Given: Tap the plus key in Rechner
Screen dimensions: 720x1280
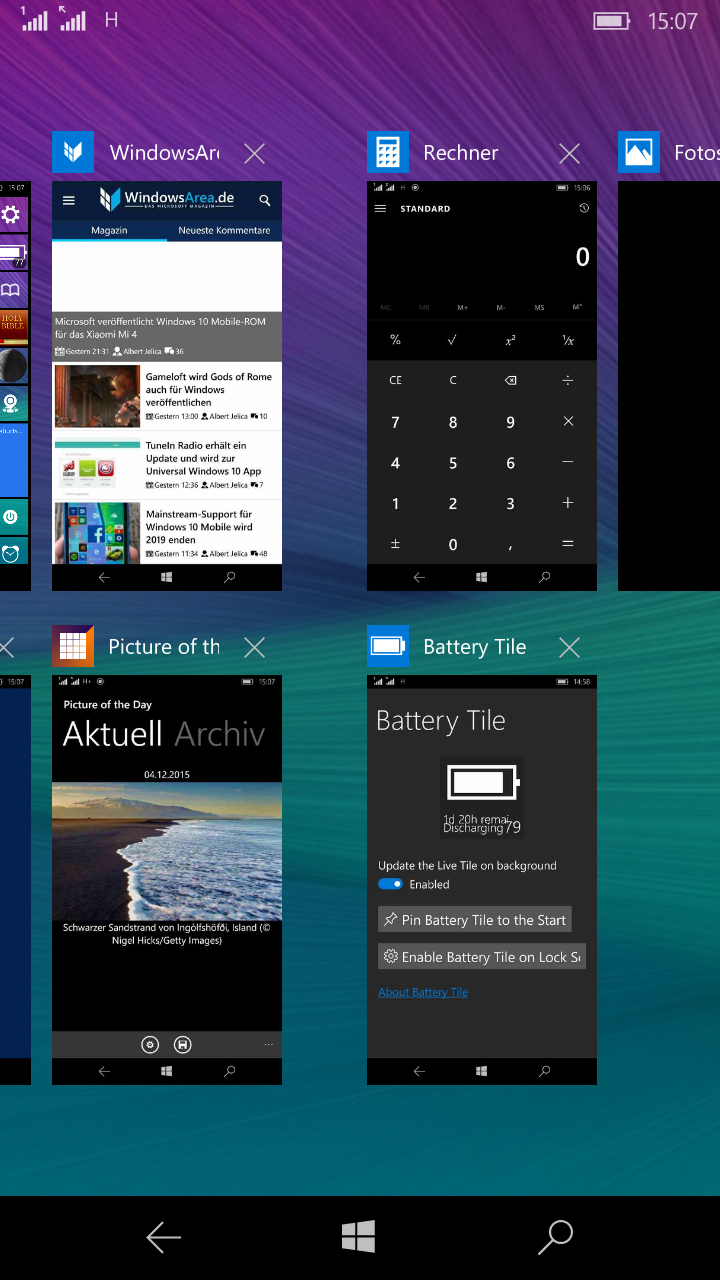Looking at the screenshot, I should click(x=568, y=503).
